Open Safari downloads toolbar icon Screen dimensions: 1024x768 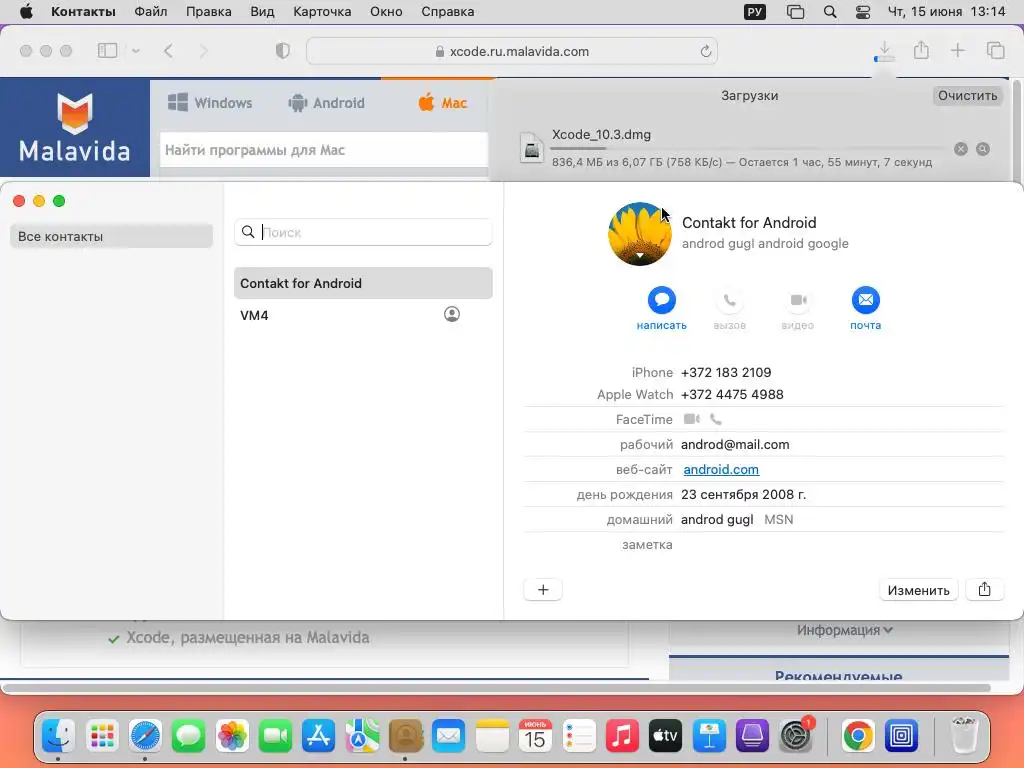(884, 51)
